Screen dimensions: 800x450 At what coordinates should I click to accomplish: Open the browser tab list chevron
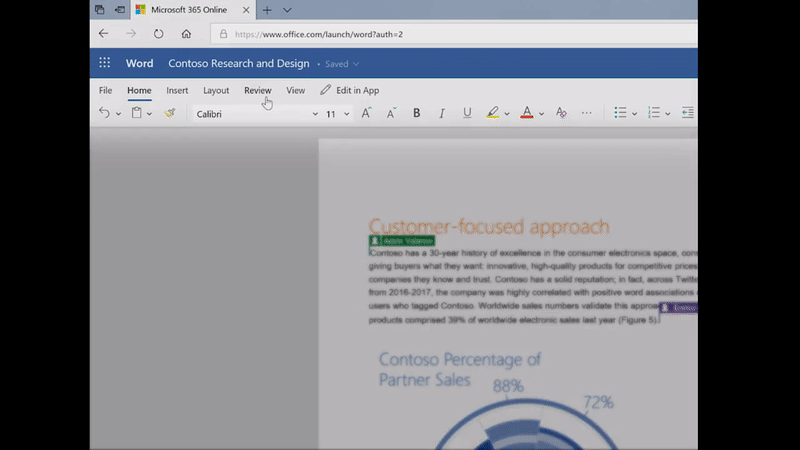coord(287,10)
